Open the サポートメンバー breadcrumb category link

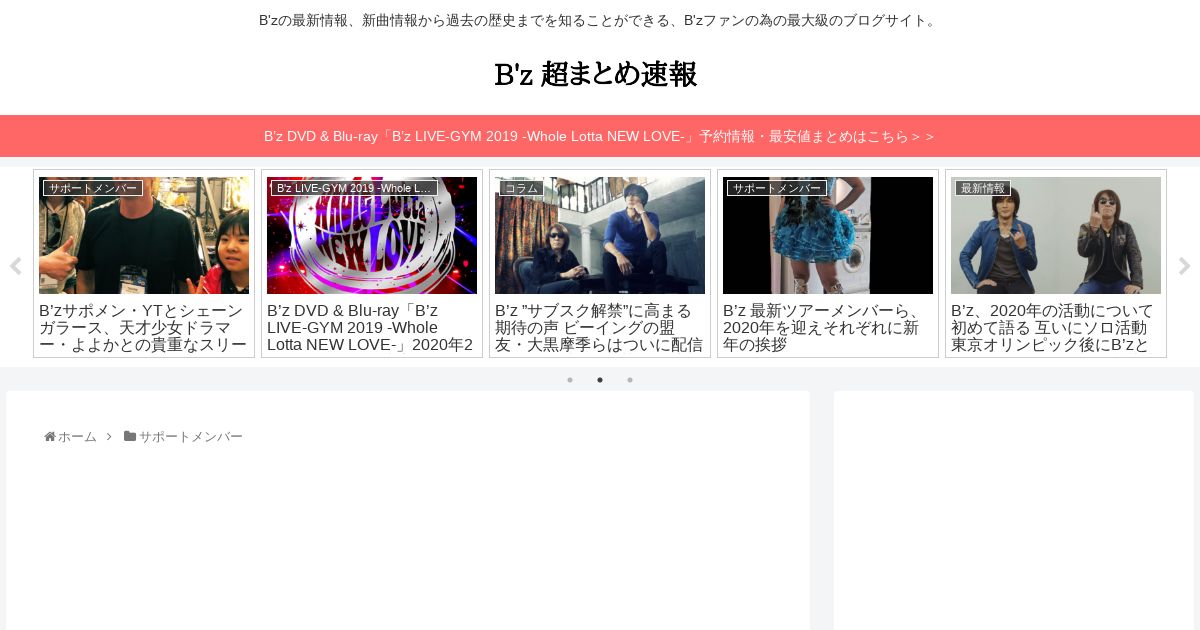click(191, 437)
